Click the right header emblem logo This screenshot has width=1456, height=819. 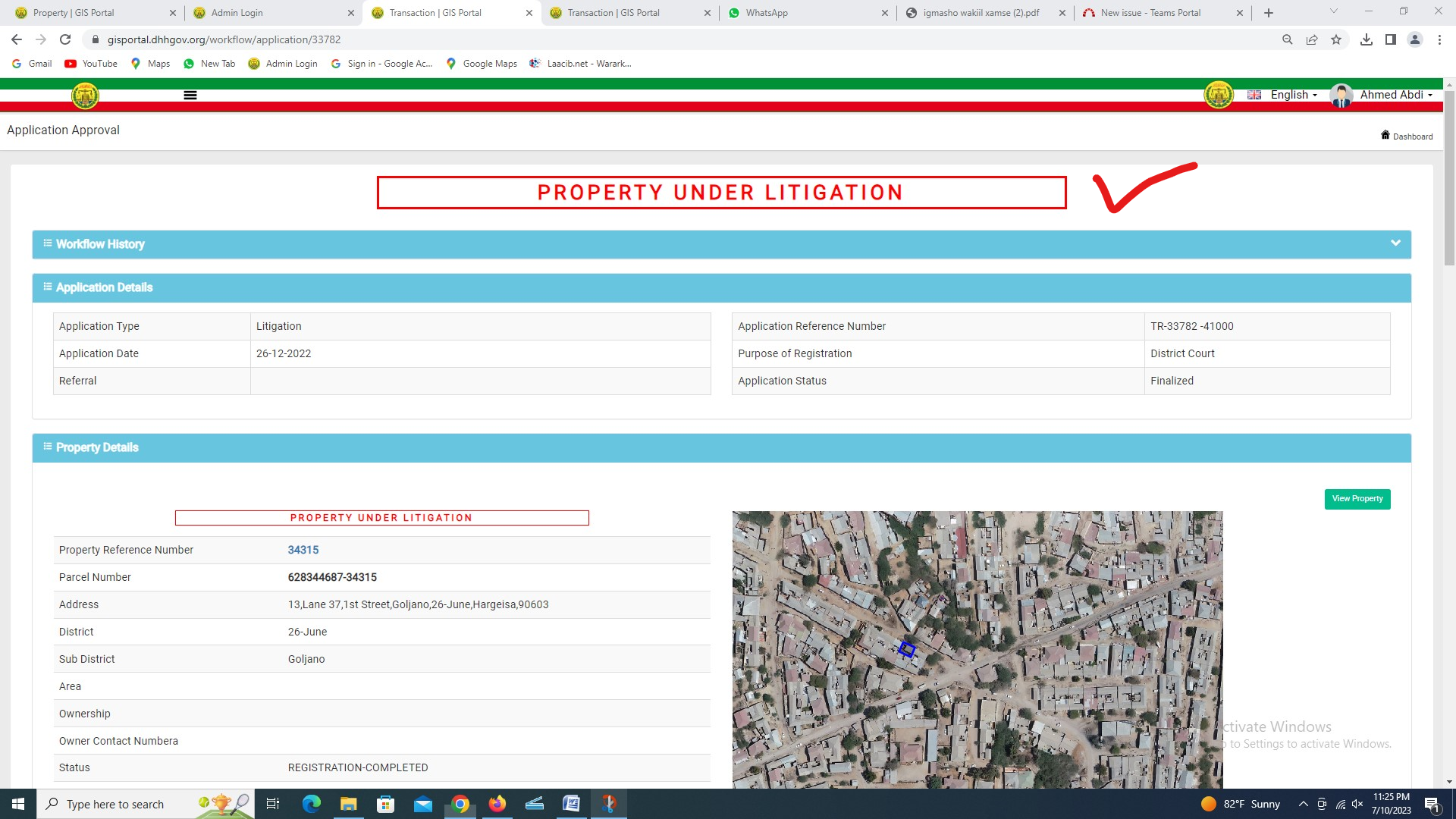point(1219,95)
